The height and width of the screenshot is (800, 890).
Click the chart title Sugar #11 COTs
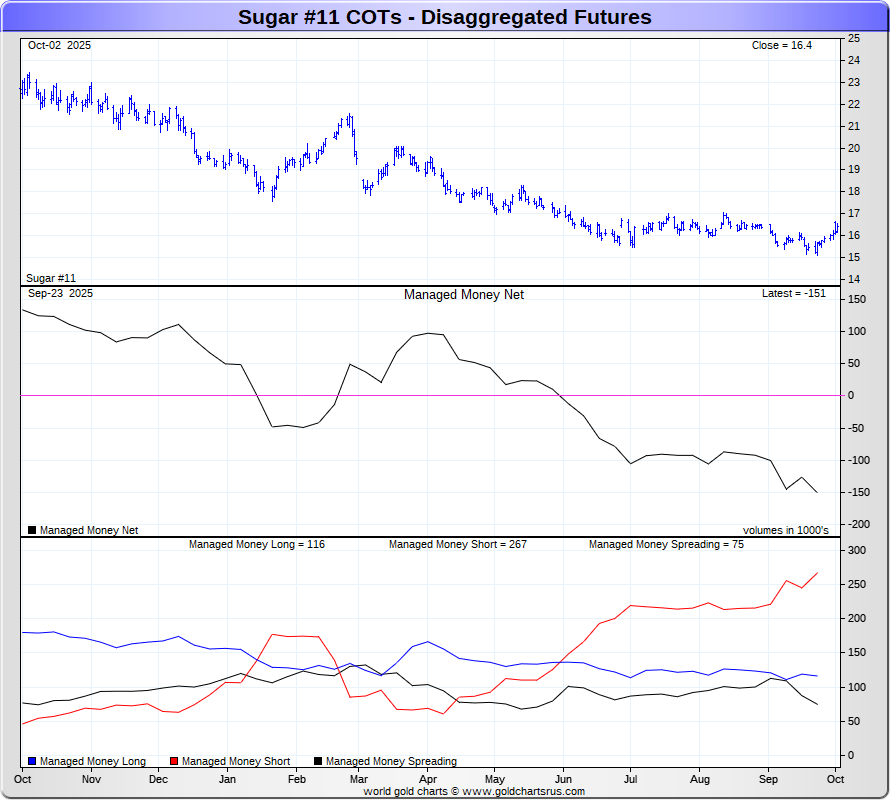[x=444, y=17]
